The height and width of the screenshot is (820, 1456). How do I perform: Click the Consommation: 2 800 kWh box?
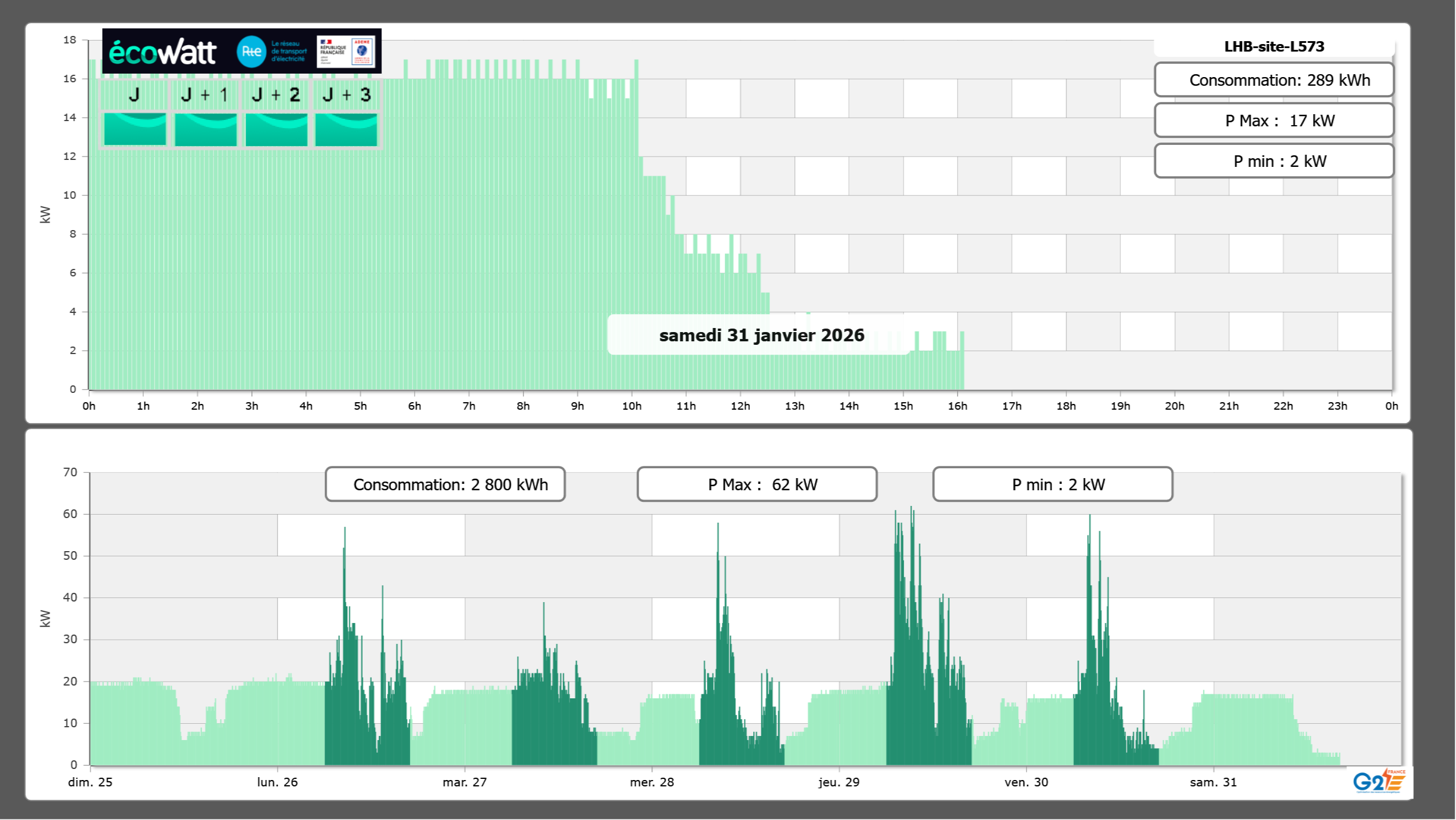point(445,484)
